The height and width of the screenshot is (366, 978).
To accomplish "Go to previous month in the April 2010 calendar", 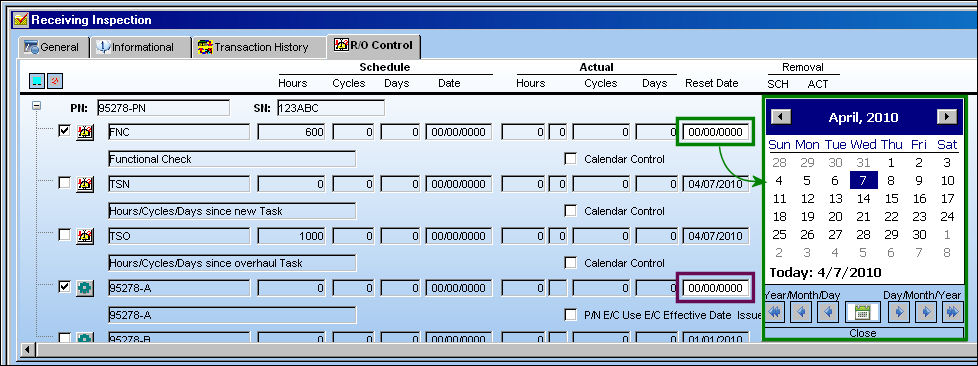I will click(781, 117).
